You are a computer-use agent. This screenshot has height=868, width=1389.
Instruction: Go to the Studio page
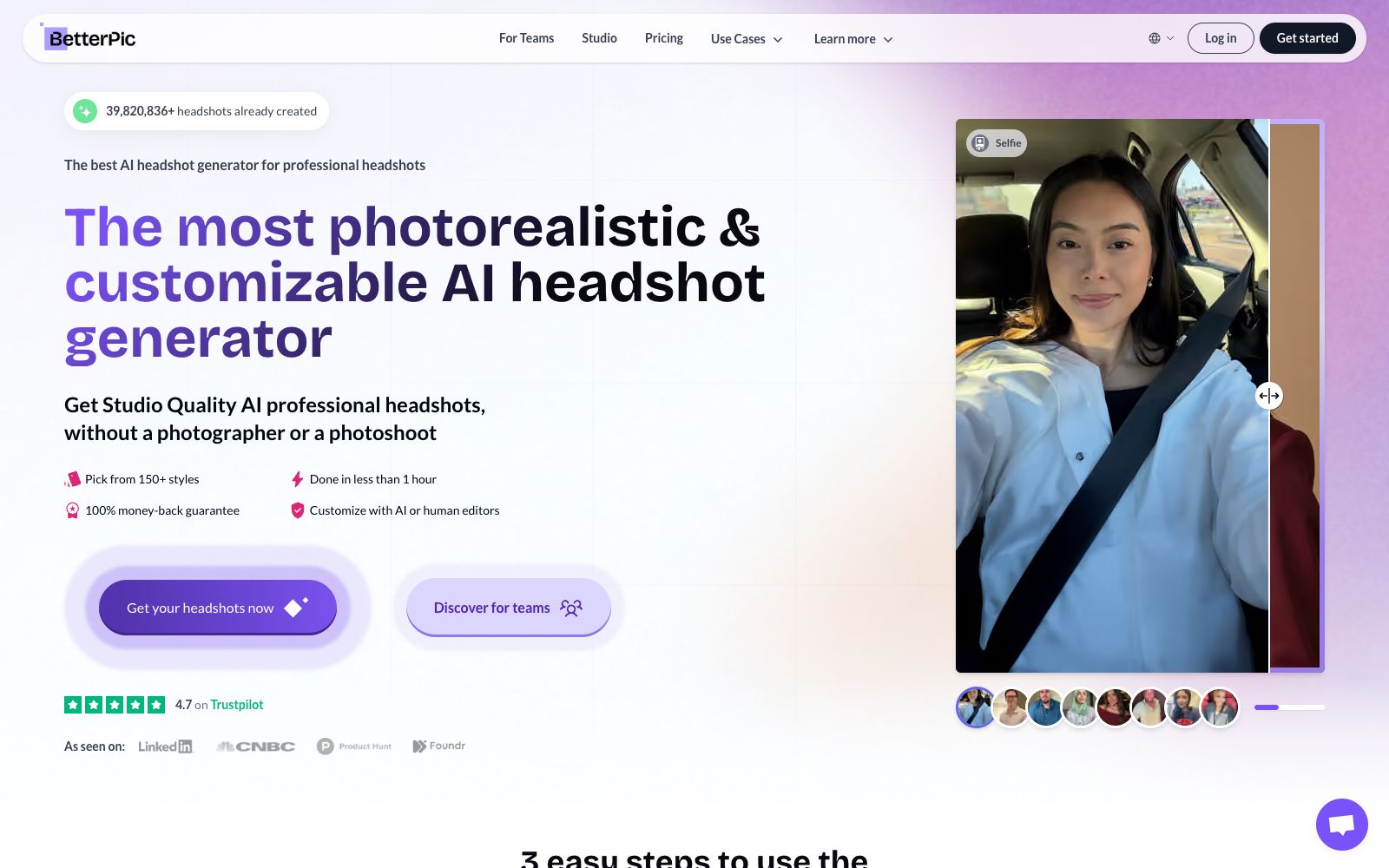coord(599,38)
